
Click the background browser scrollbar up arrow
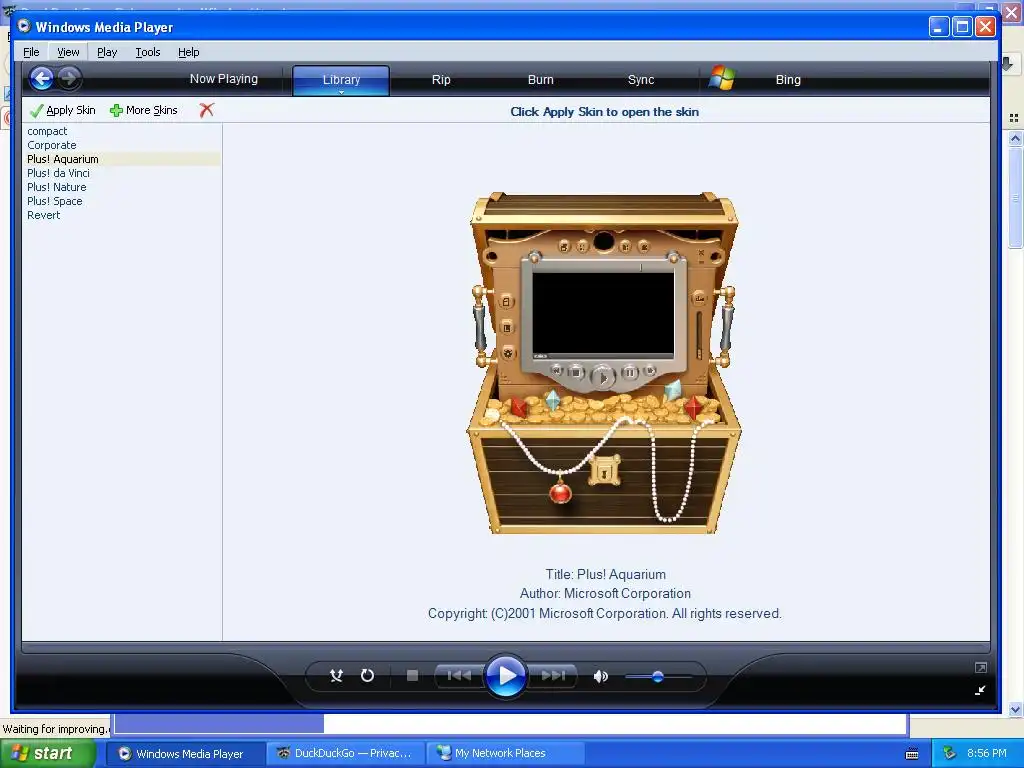[1015, 138]
